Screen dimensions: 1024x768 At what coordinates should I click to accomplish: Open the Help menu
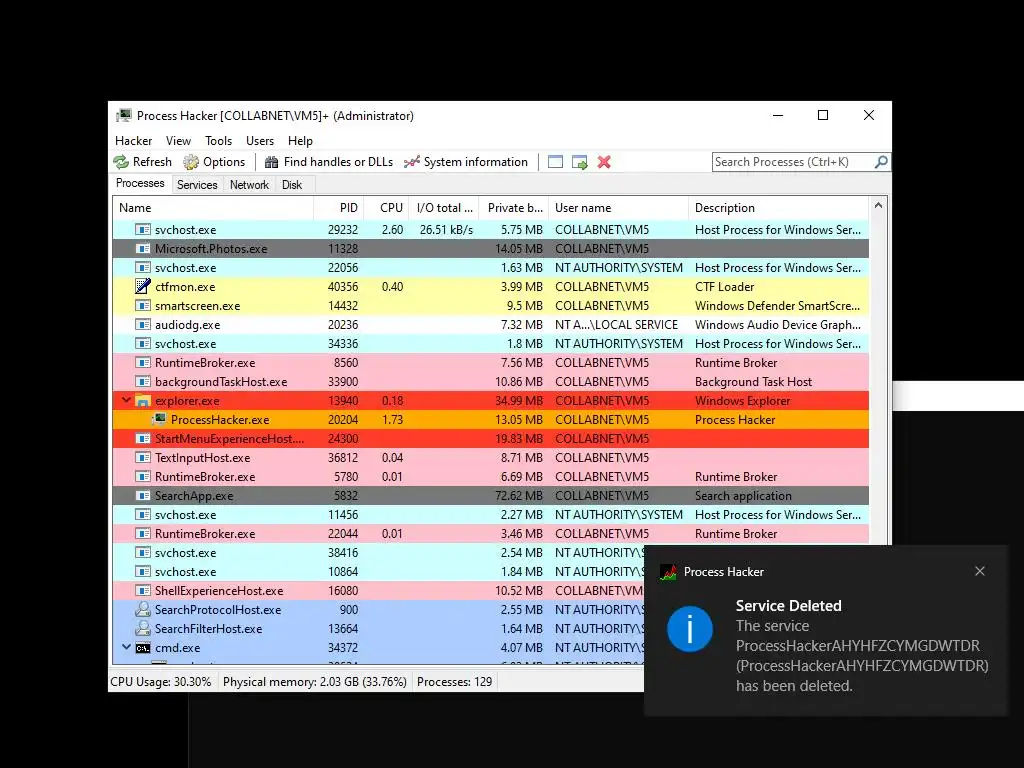click(300, 140)
